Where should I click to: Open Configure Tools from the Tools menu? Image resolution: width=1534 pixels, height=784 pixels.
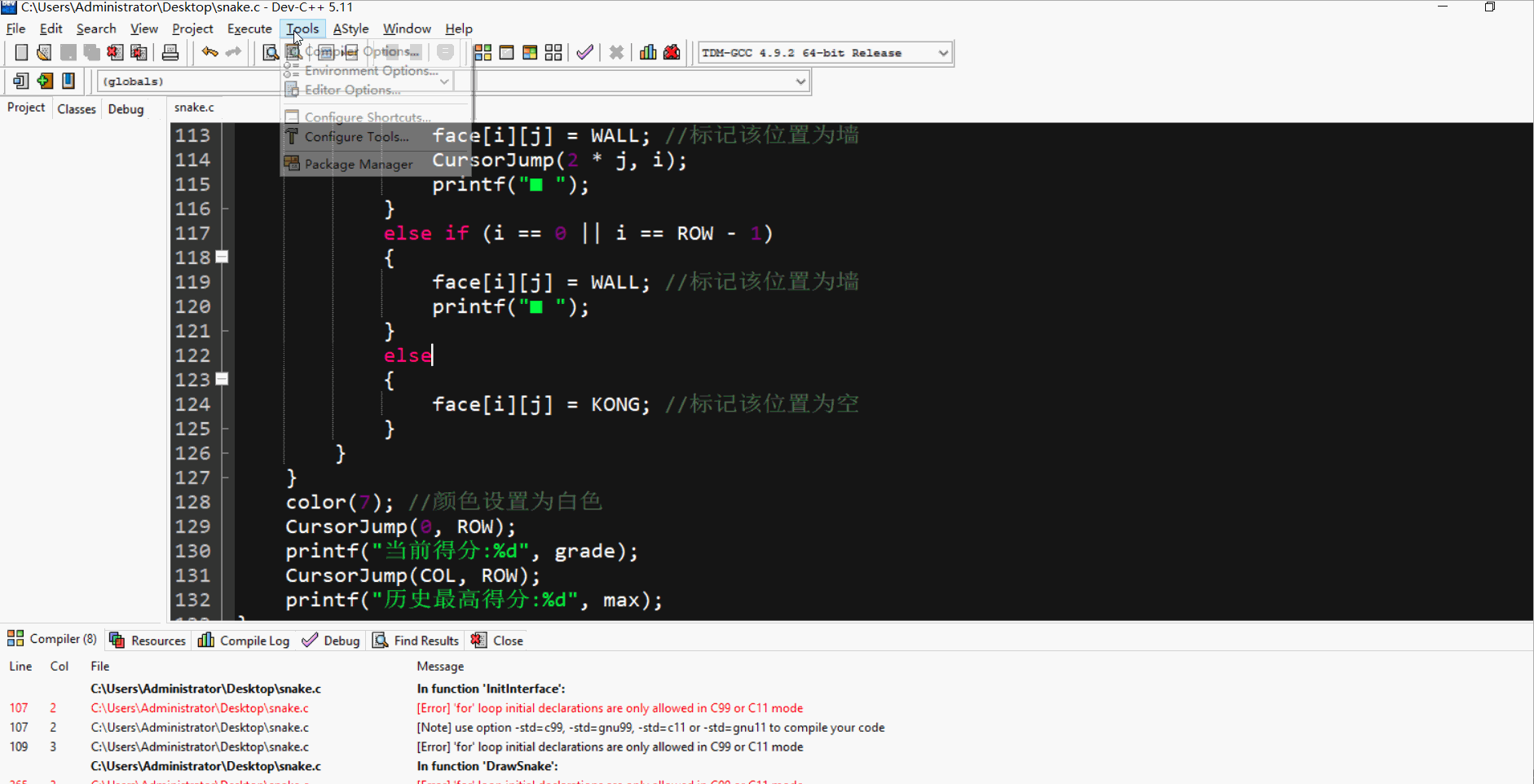tap(356, 137)
